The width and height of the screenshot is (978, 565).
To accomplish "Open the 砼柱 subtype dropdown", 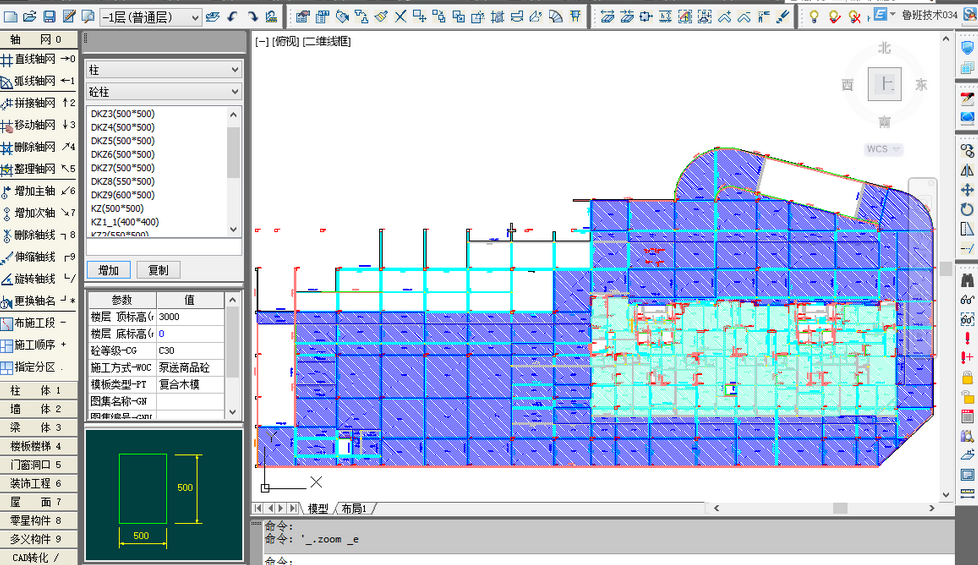I will click(164, 92).
